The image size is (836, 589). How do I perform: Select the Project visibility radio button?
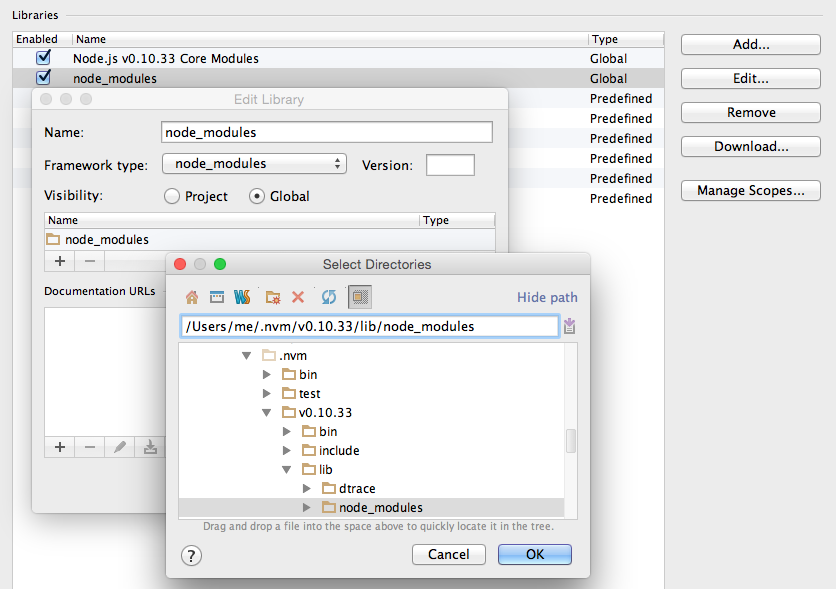click(171, 196)
